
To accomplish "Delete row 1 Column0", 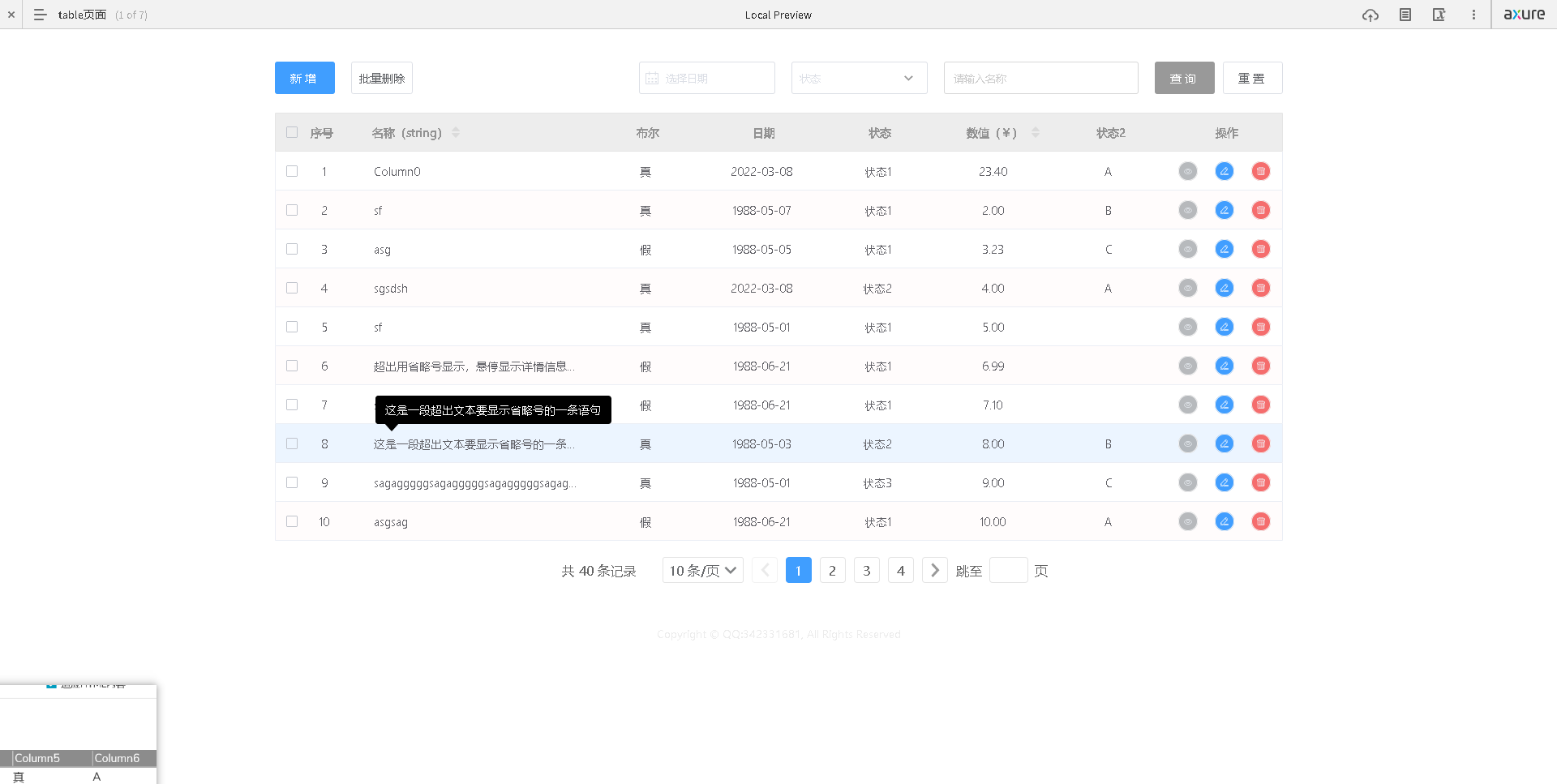I will tap(1261, 171).
